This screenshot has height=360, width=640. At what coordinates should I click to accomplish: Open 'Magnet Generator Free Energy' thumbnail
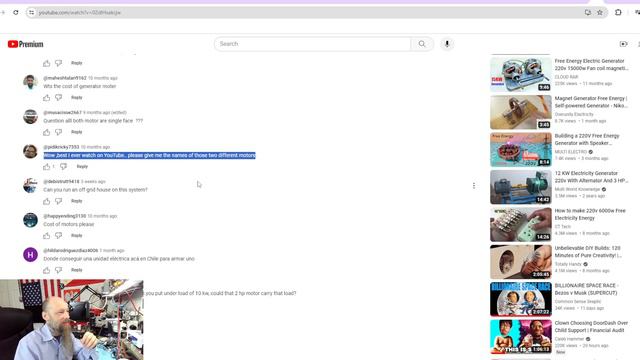(520, 112)
